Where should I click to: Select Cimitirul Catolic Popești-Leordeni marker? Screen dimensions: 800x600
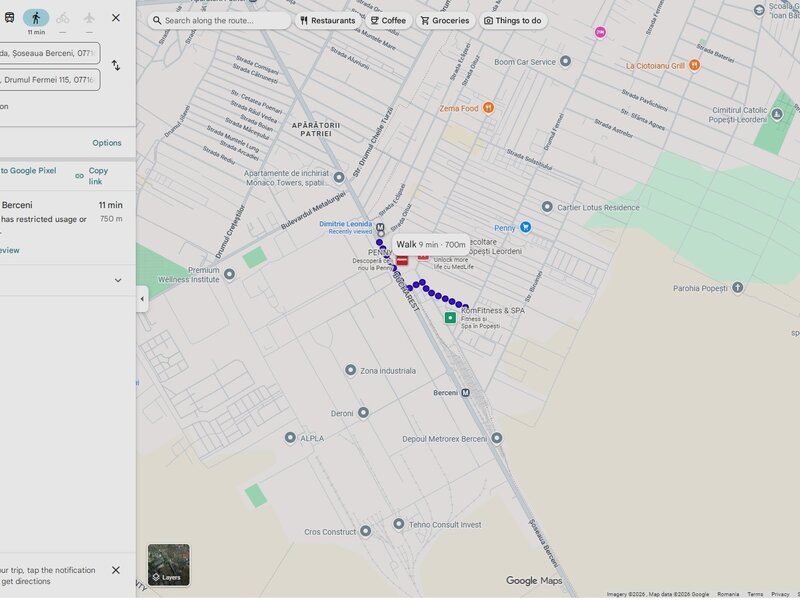pos(777,114)
